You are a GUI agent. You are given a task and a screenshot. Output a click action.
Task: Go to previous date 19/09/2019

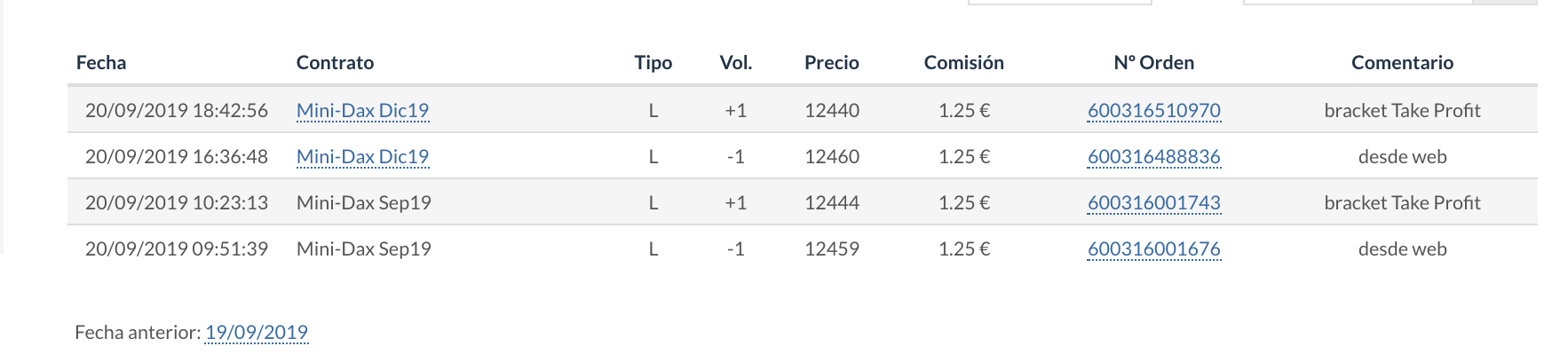(257, 333)
